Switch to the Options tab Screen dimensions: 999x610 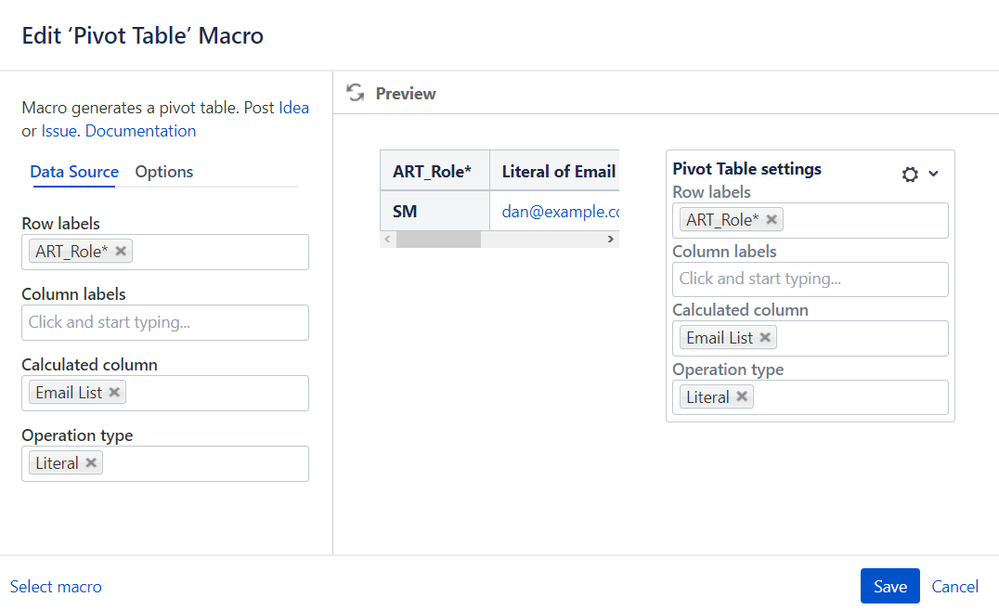(x=164, y=172)
